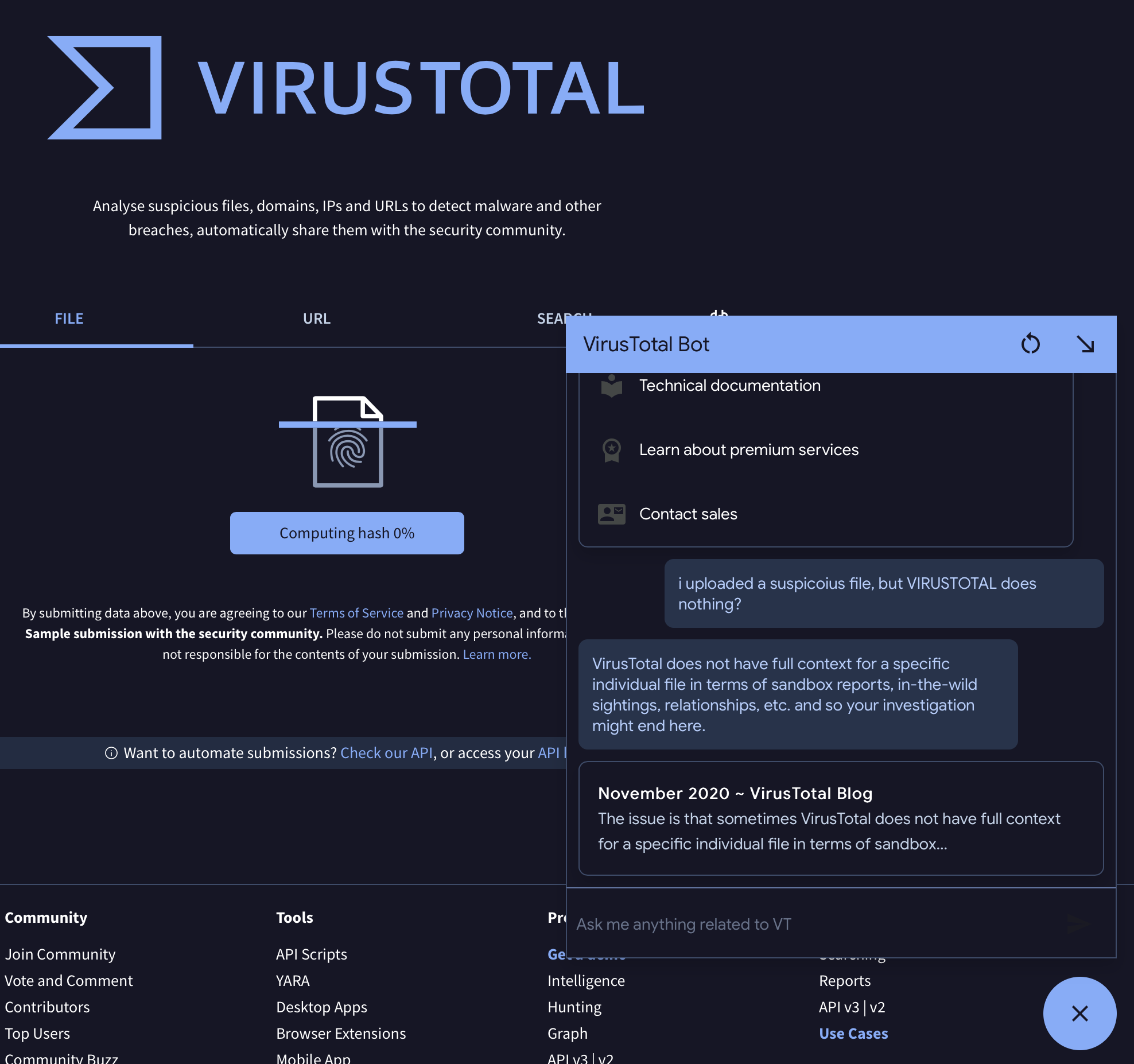Select the FILE tab
The width and height of the screenshot is (1134, 1064).
(x=69, y=319)
